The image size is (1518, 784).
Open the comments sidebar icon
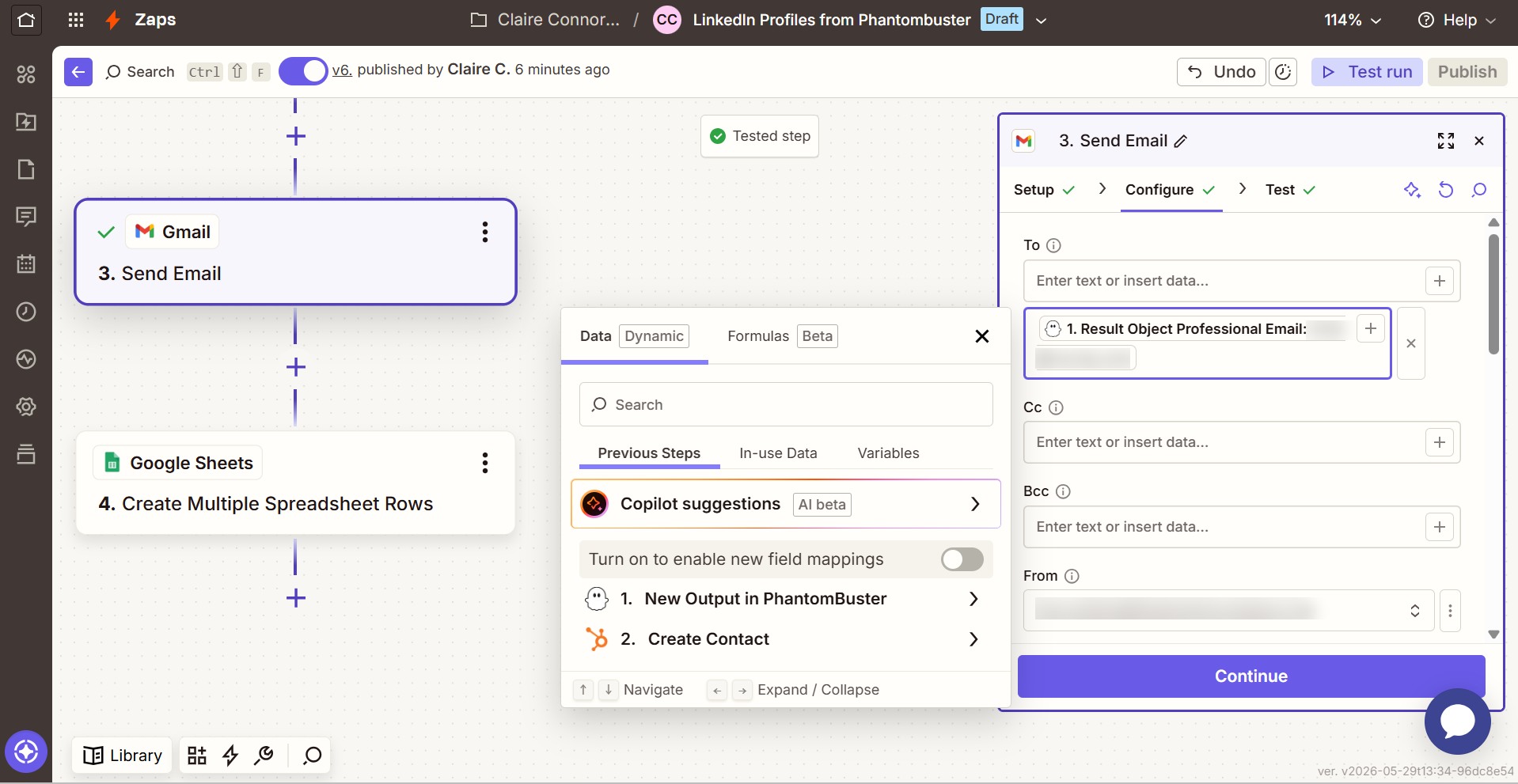click(26, 217)
